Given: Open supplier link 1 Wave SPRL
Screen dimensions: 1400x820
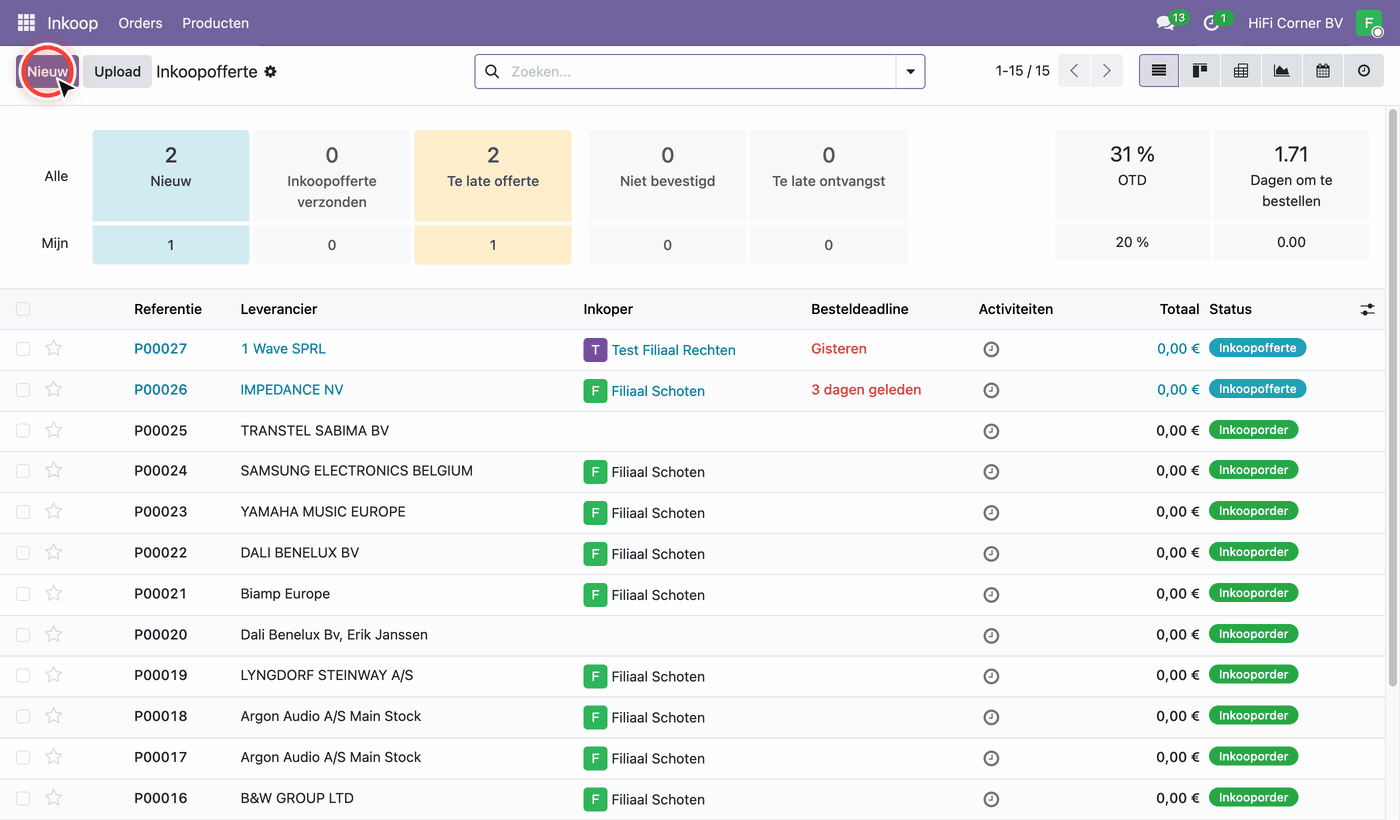Looking at the screenshot, I should coord(283,349).
